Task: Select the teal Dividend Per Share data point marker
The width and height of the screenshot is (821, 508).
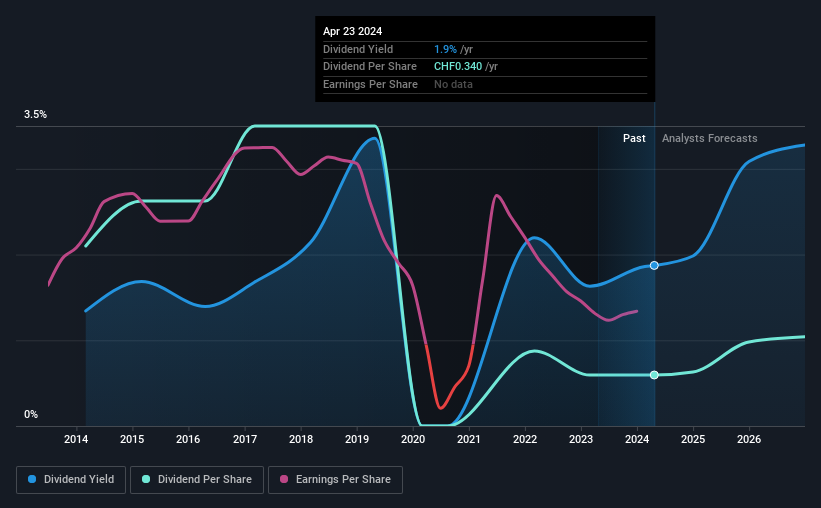Action: click(x=654, y=375)
